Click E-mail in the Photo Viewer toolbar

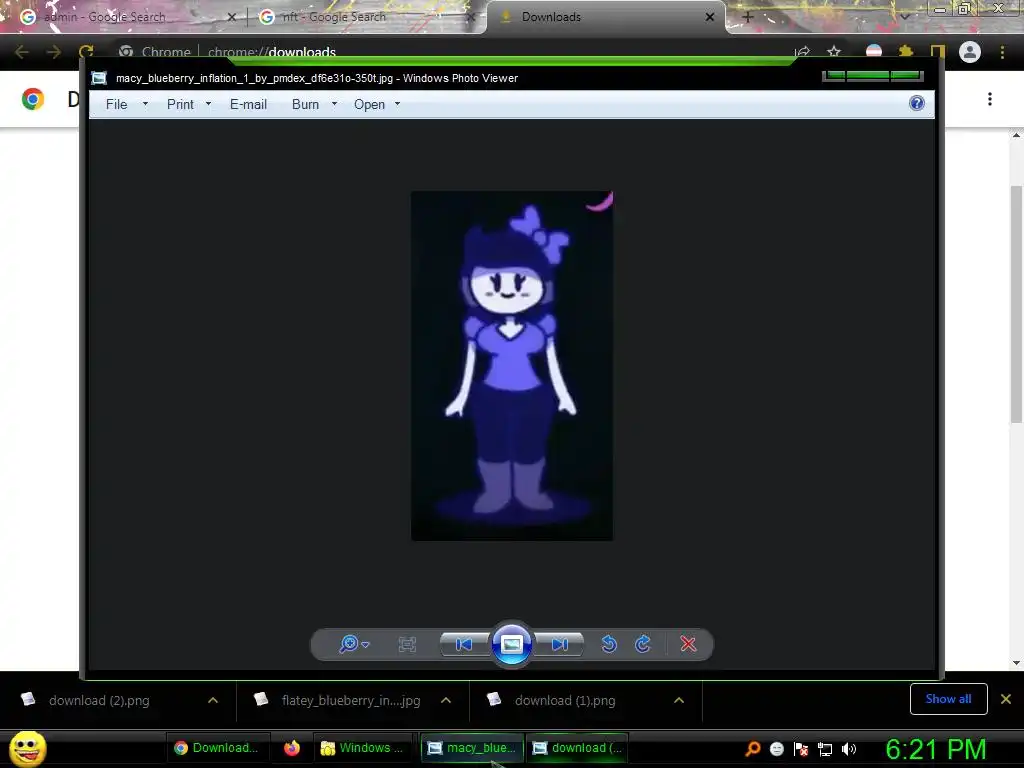click(248, 104)
